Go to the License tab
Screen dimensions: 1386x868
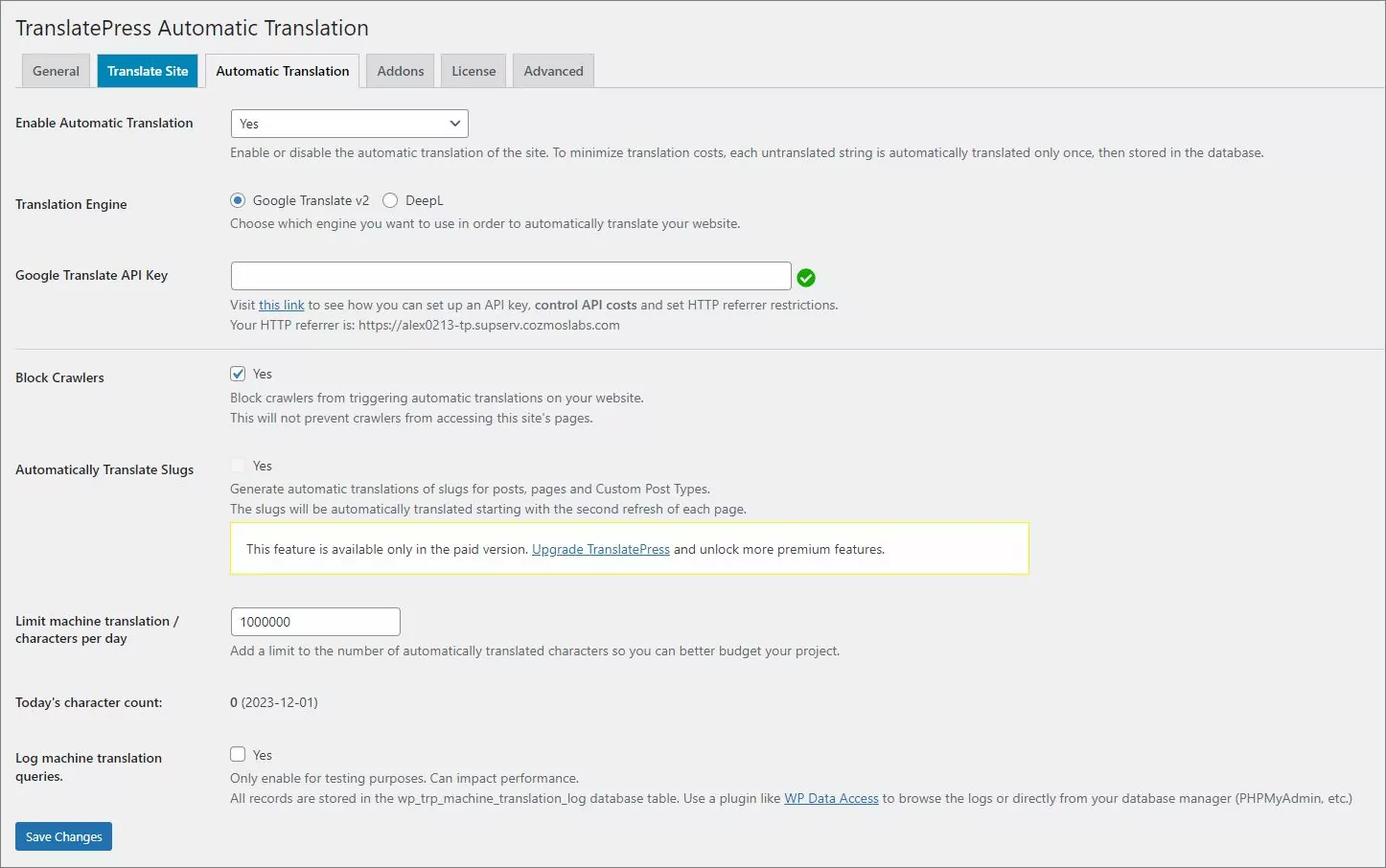474,71
